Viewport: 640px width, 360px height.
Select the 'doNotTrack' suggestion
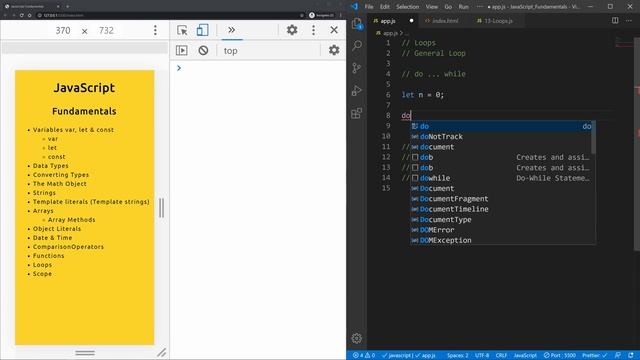click(500, 137)
